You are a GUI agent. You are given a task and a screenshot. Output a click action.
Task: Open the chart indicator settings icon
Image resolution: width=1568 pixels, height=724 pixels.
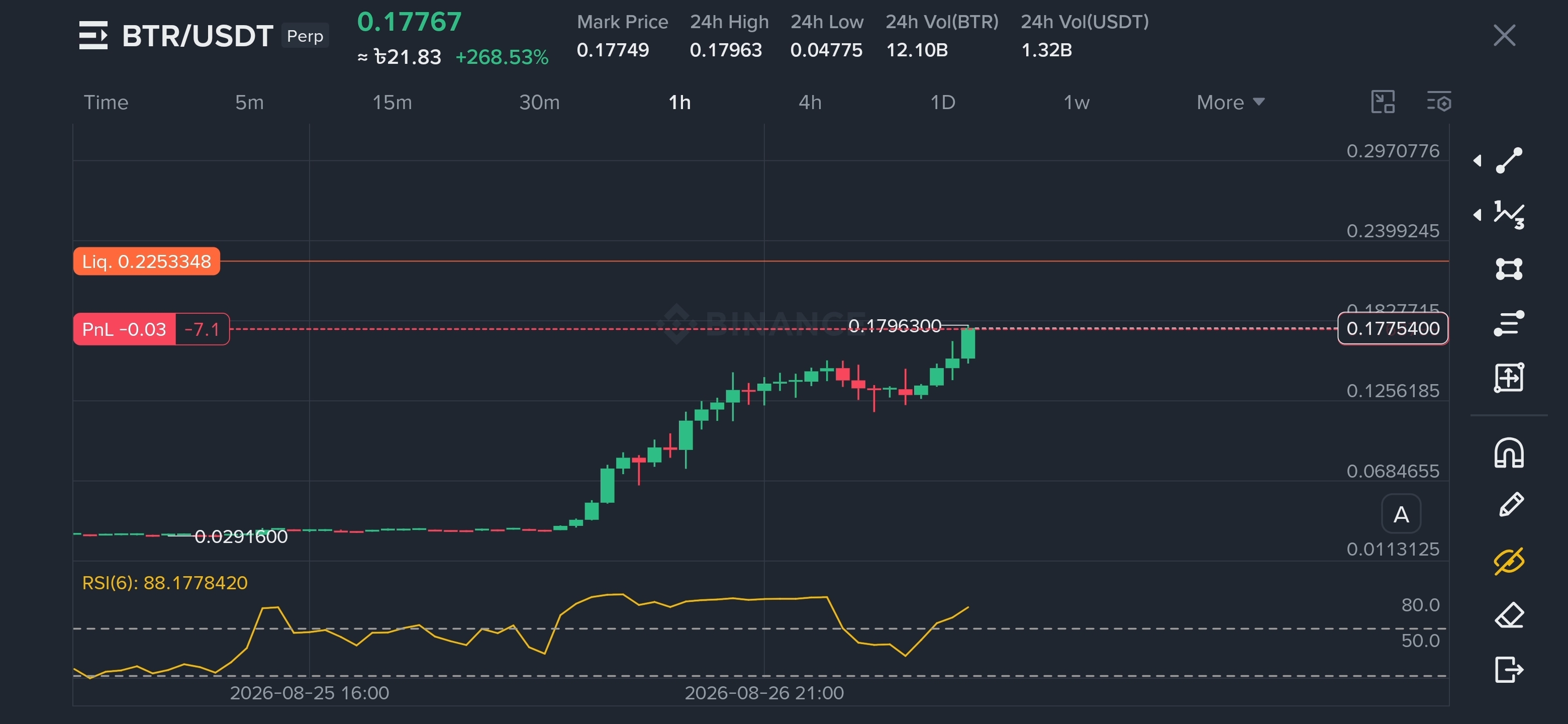1439,102
